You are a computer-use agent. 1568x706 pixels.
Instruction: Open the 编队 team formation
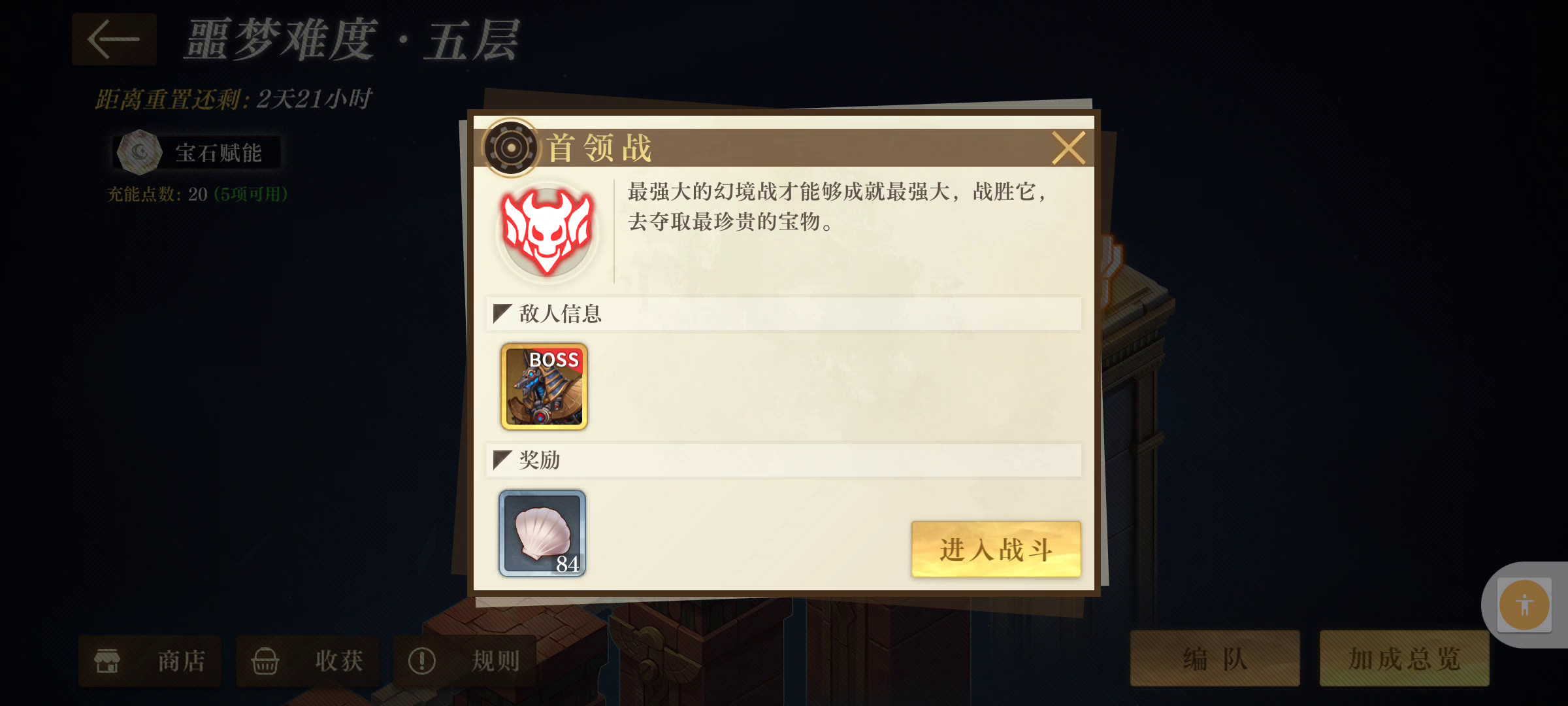point(1215,658)
